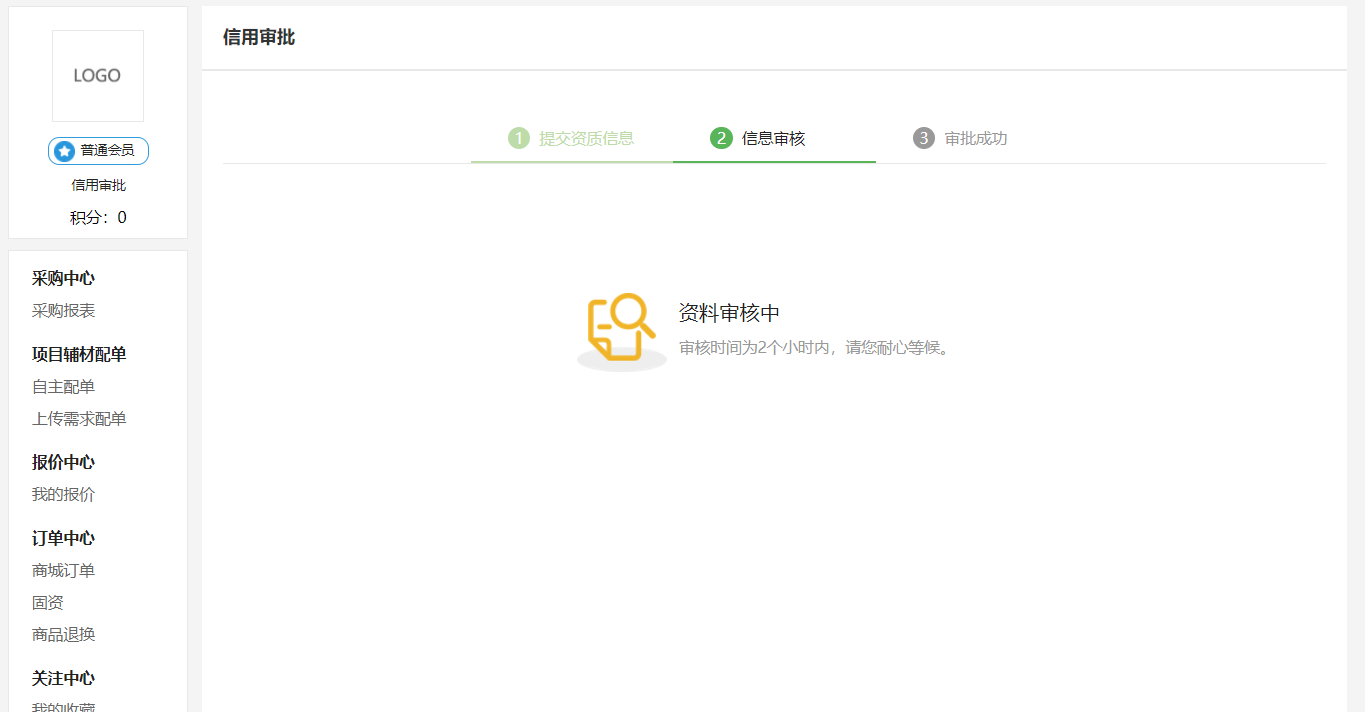Click the step 2 green number circle
This screenshot has width=1365, height=712.
[x=721, y=138]
